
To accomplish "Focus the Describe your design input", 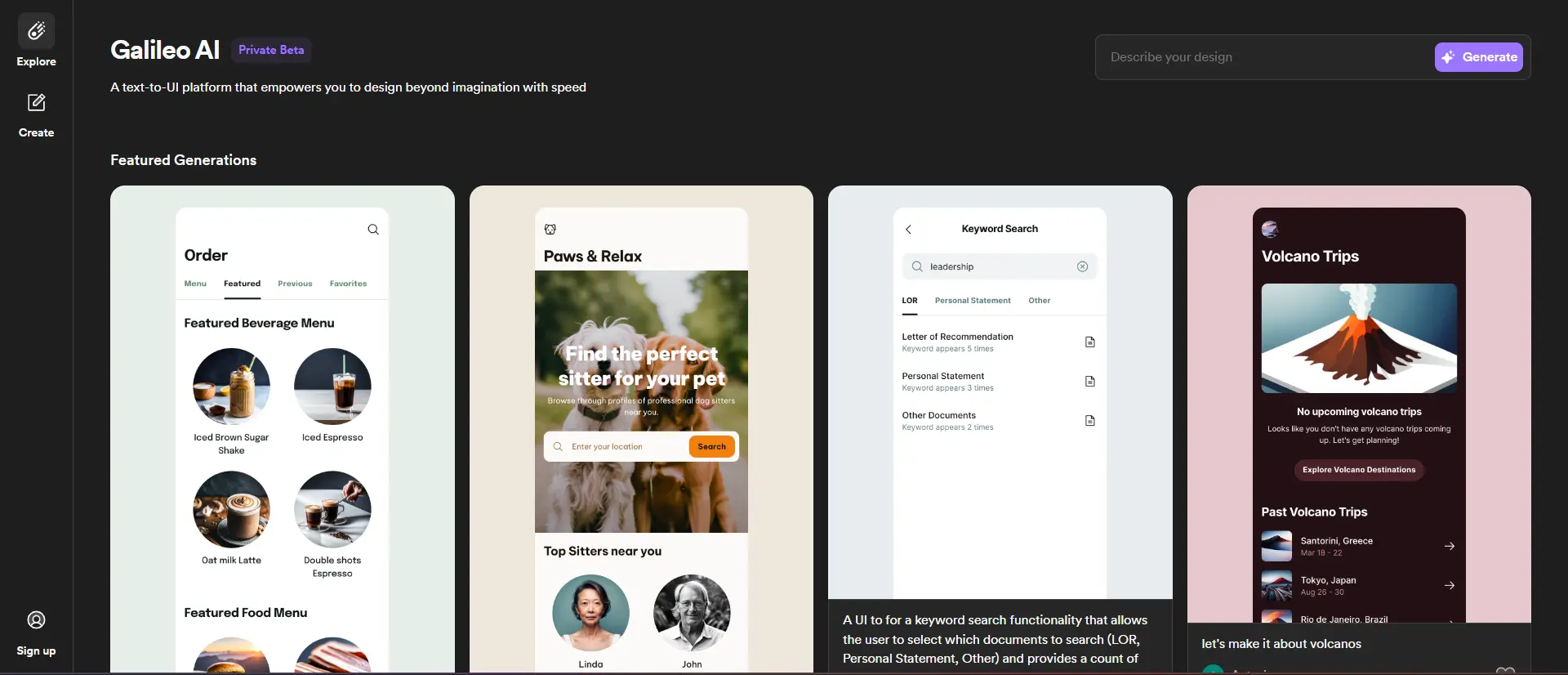I will (x=1265, y=57).
